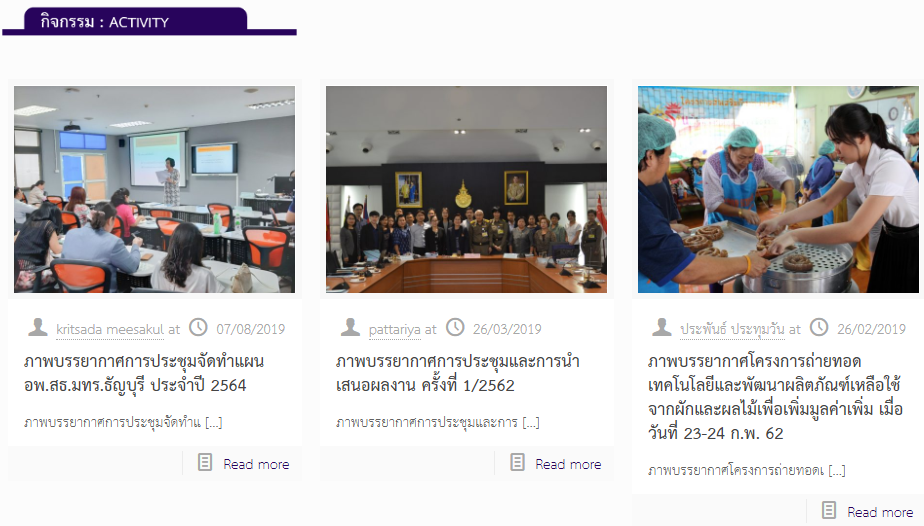Open article title ending with ประจำปี 2564
Viewport: 924px width, 526px height.
pos(144,373)
